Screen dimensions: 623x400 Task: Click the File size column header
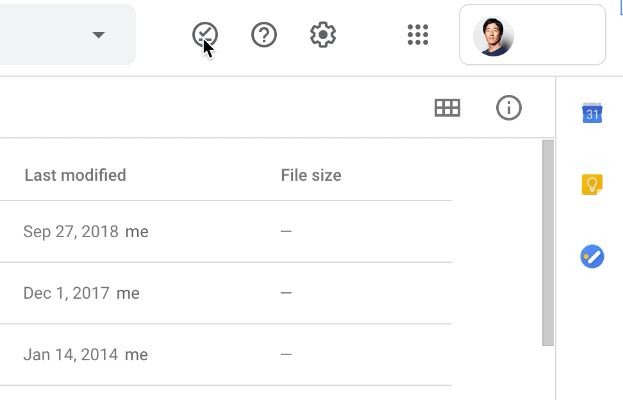click(x=311, y=175)
